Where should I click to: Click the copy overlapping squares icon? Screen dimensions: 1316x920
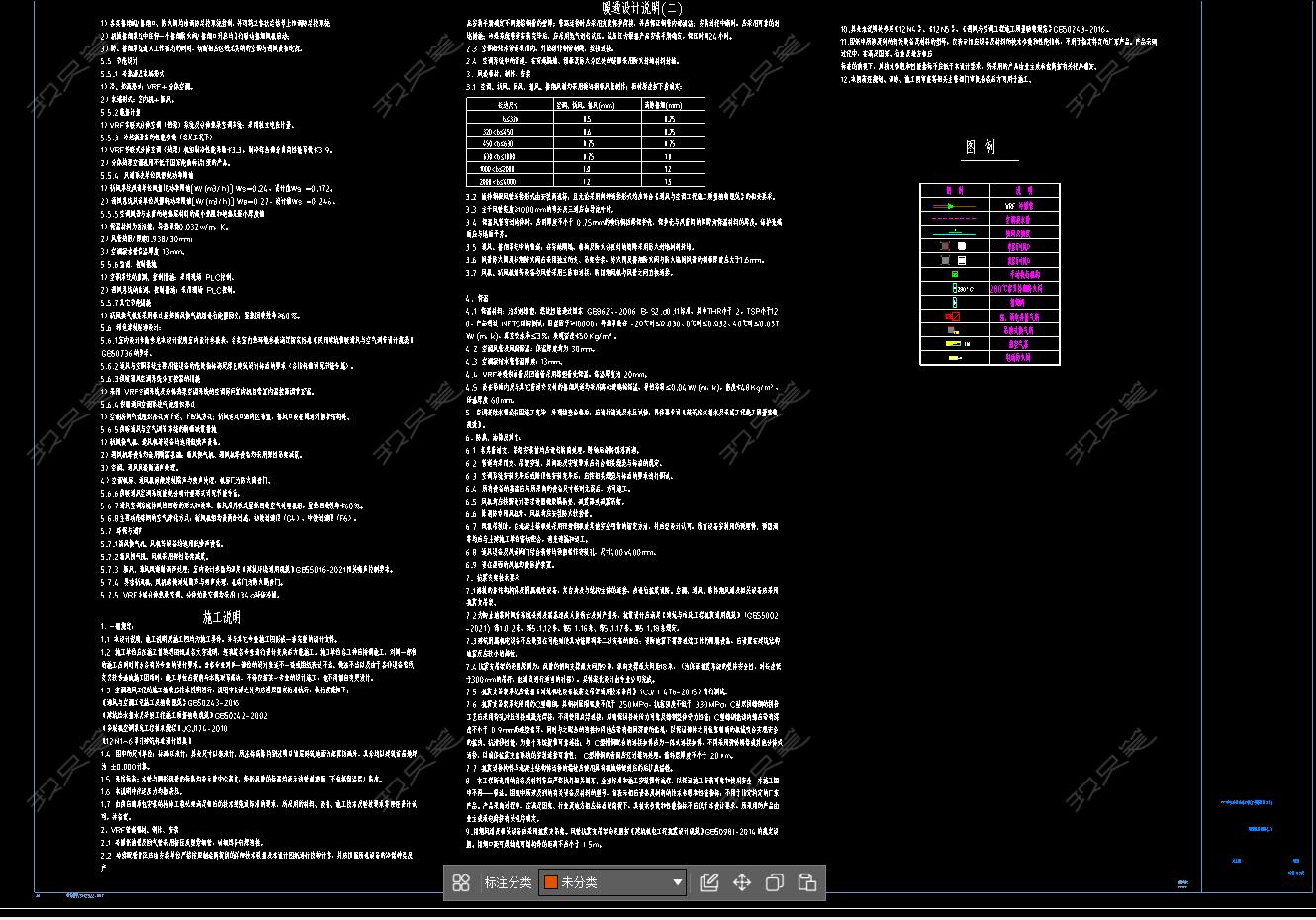(775, 882)
